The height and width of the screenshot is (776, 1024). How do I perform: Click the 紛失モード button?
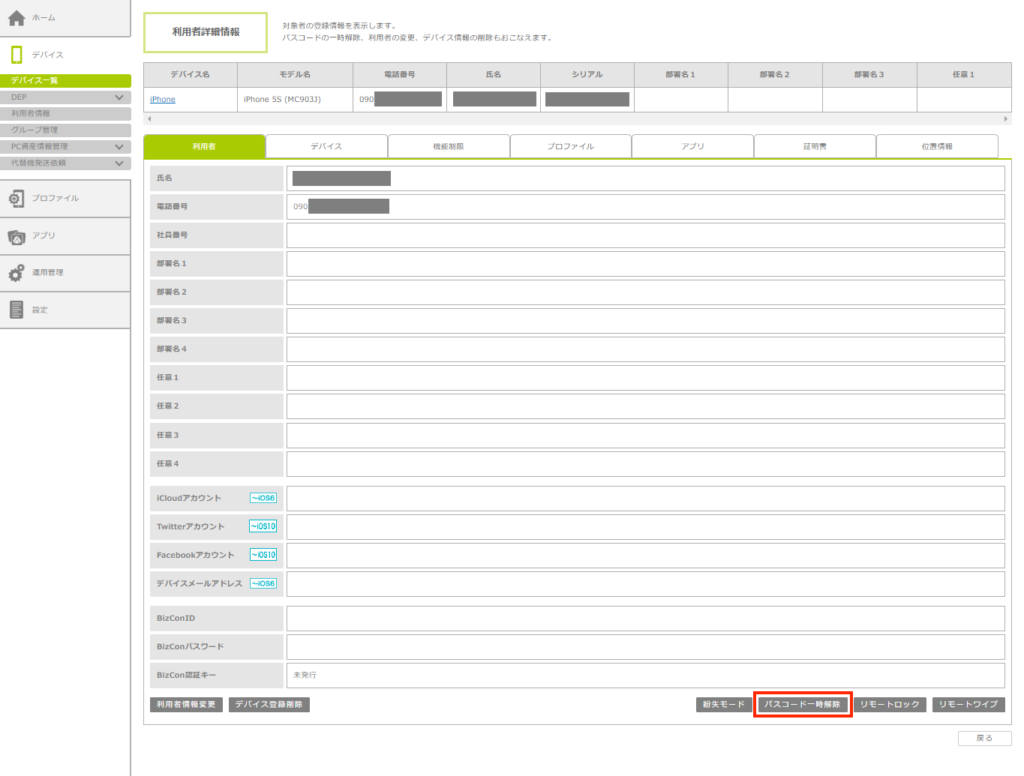721,705
